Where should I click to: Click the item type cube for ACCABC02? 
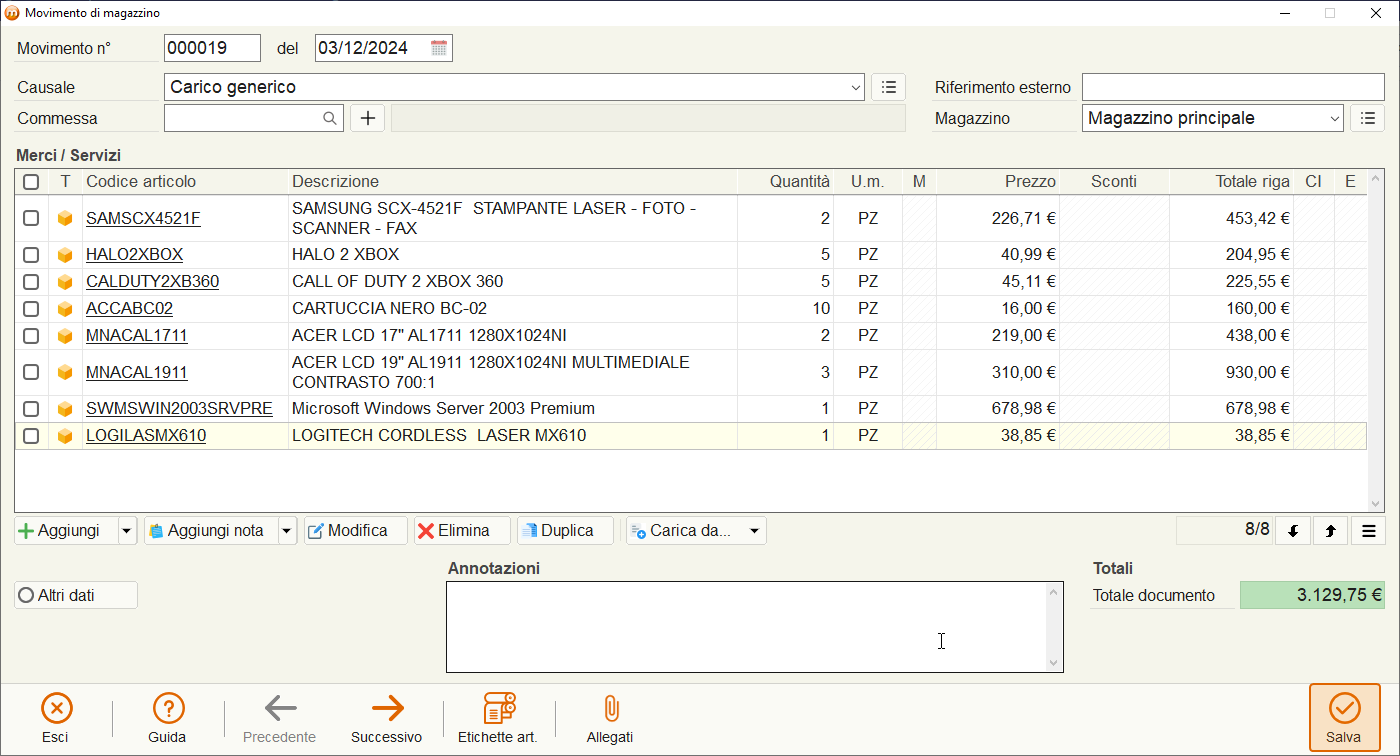point(65,309)
